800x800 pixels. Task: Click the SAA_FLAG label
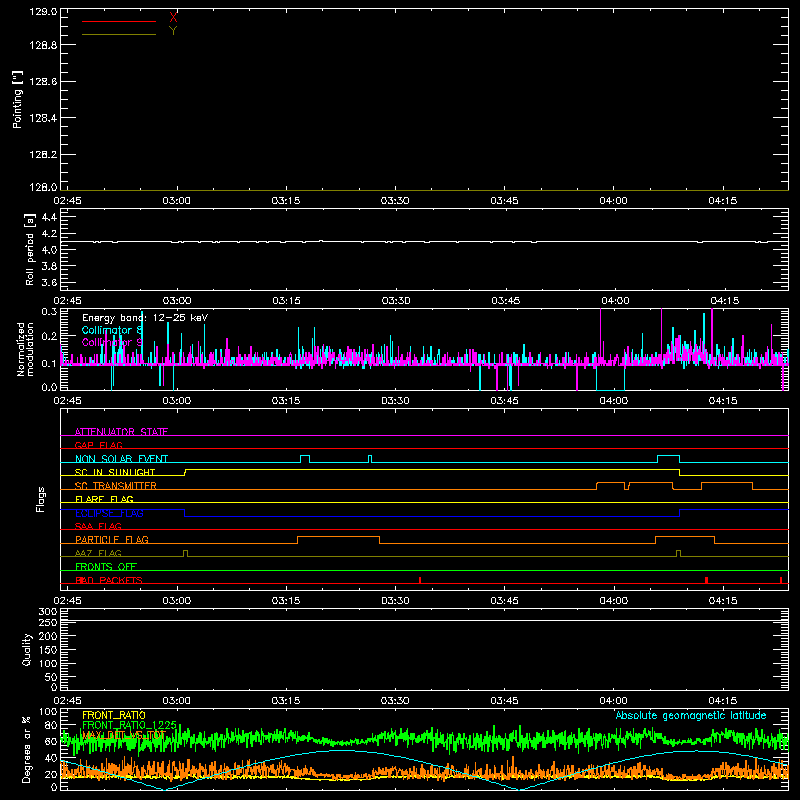pyautogui.click(x=98, y=526)
